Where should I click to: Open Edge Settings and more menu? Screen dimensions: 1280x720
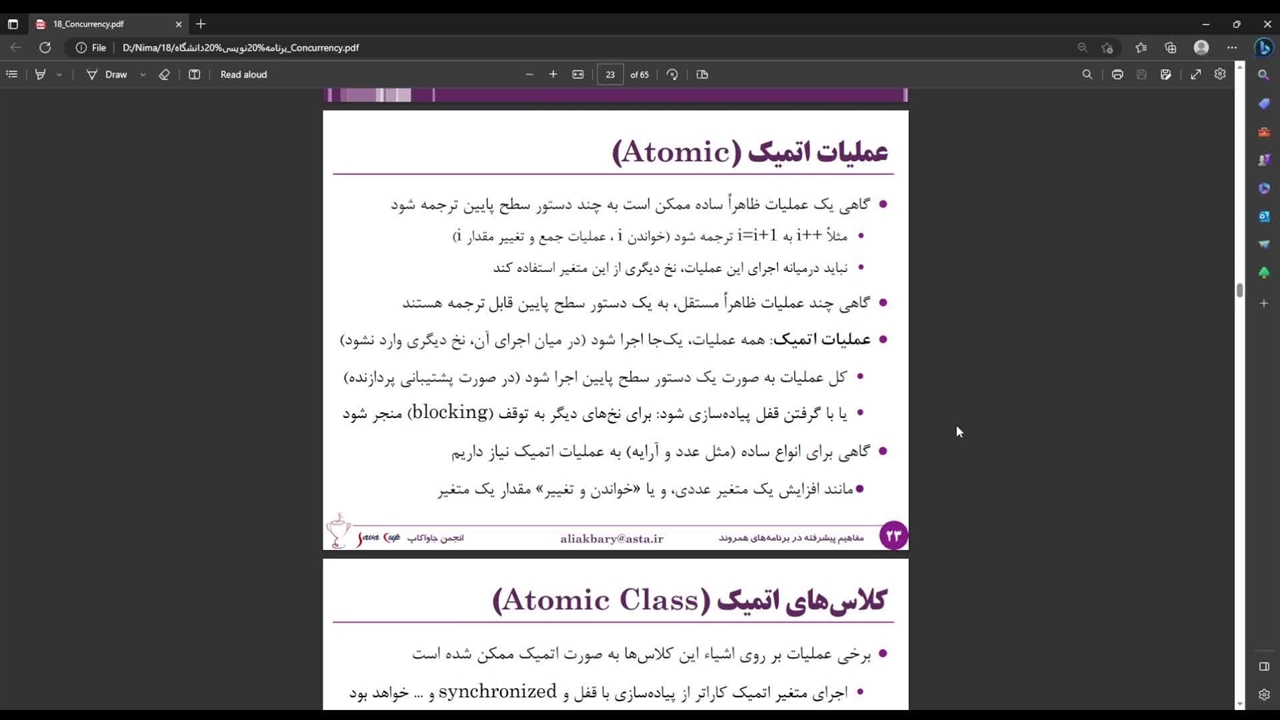pos(1232,47)
